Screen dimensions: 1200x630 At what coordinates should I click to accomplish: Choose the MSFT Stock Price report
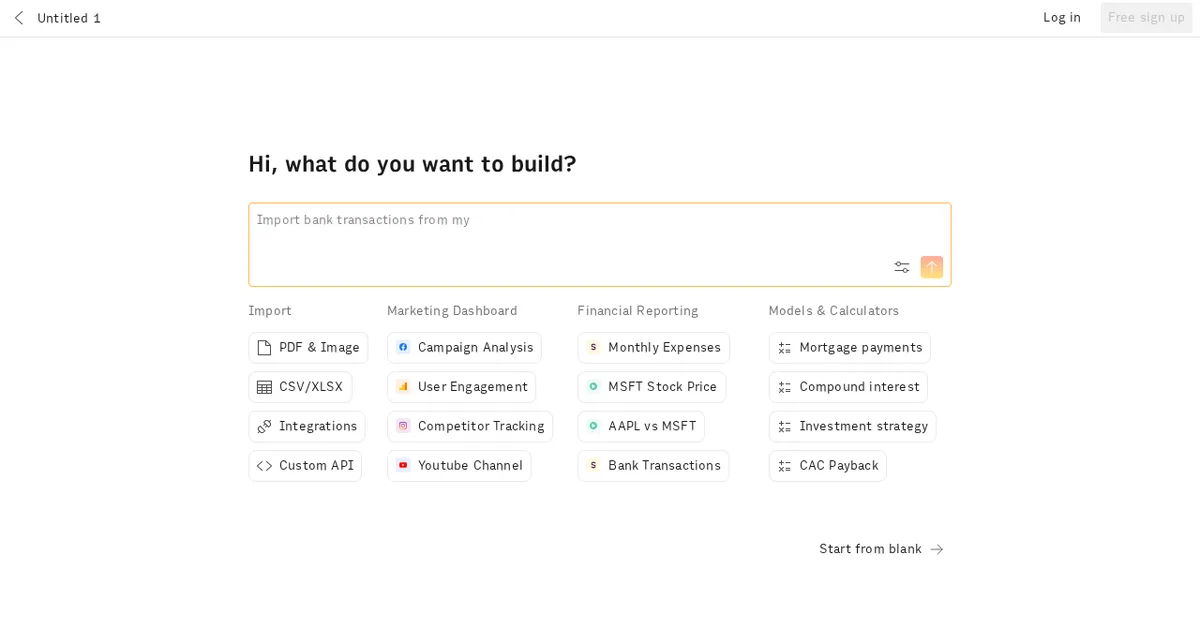652,387
